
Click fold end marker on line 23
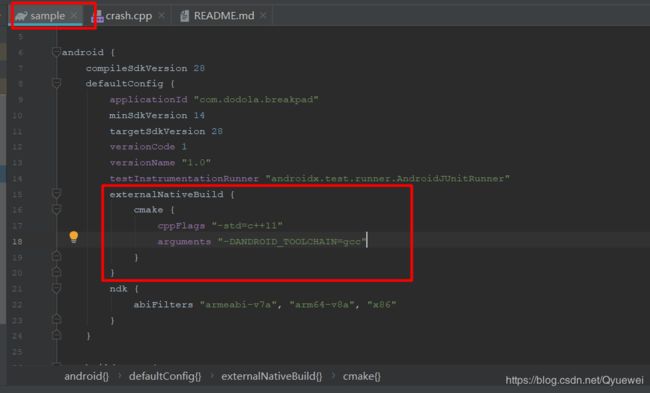pos(57,319)
